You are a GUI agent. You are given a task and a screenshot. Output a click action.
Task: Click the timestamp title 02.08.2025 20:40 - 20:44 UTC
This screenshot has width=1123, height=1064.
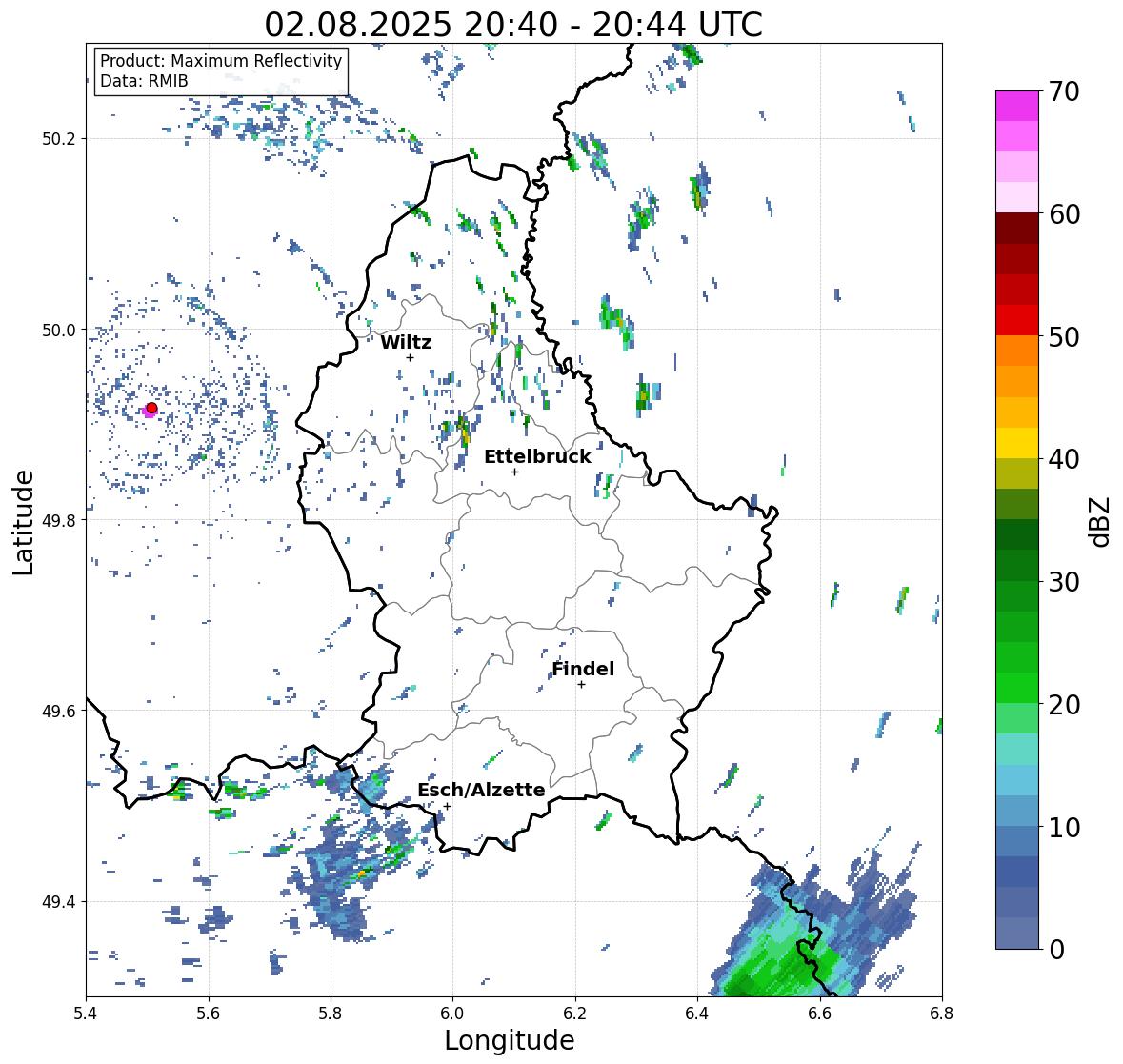coord(513,25)
